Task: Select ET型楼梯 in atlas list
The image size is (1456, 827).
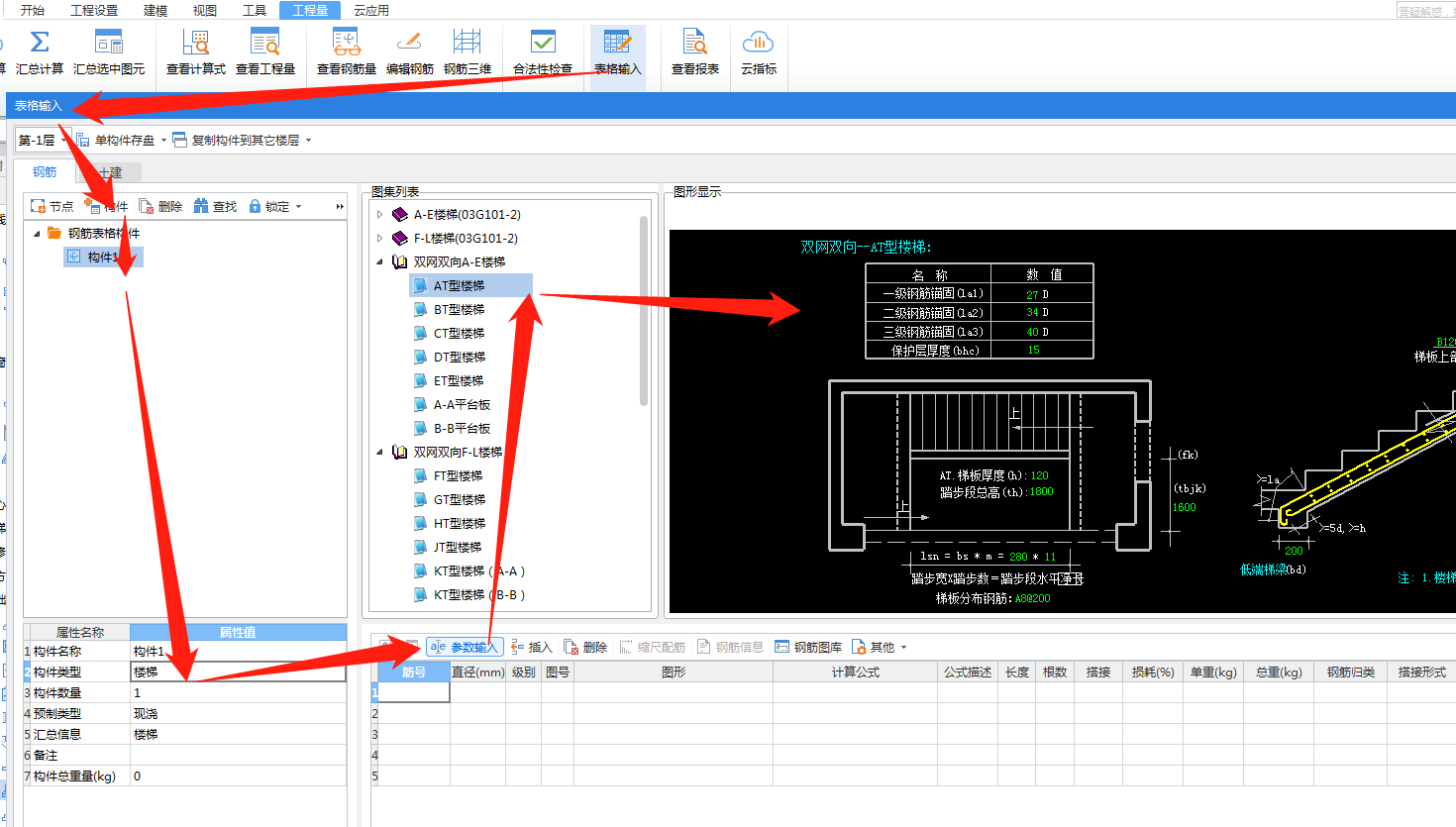Action: [x=459, y=380]
